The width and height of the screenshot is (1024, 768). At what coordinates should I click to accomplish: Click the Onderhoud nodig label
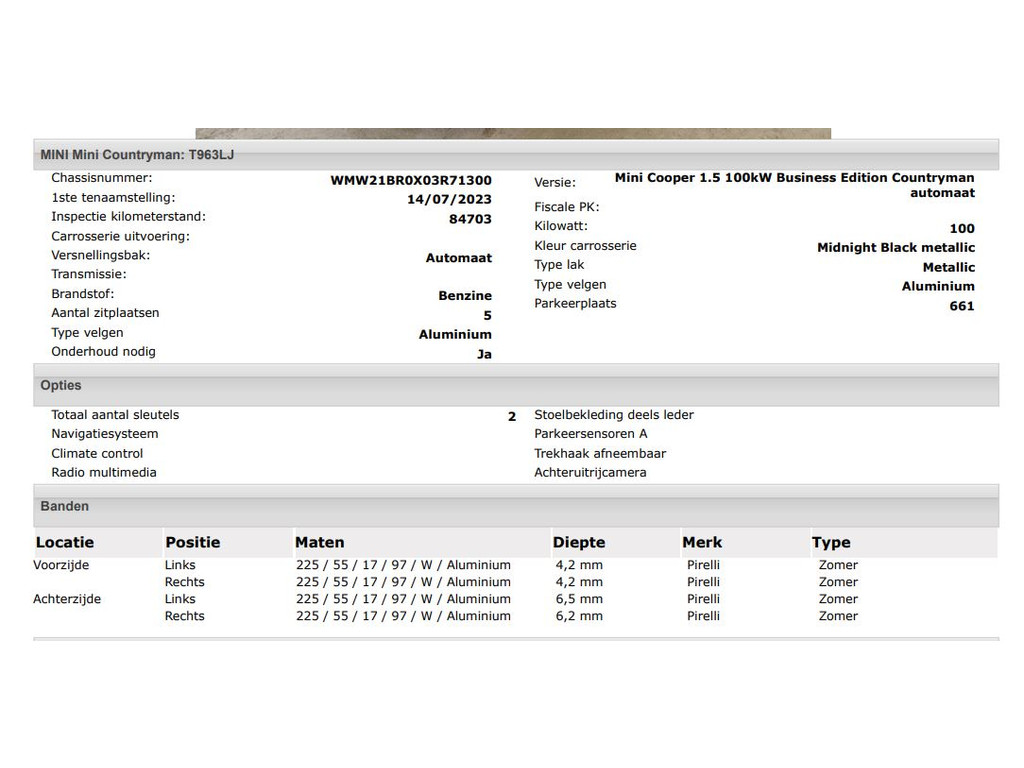pyautogui.click(x=104, y=351)
